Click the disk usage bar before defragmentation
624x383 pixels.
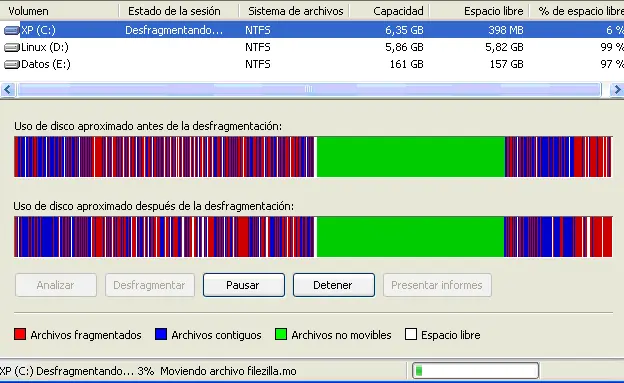pyautogui.click(x=313, y=156)
